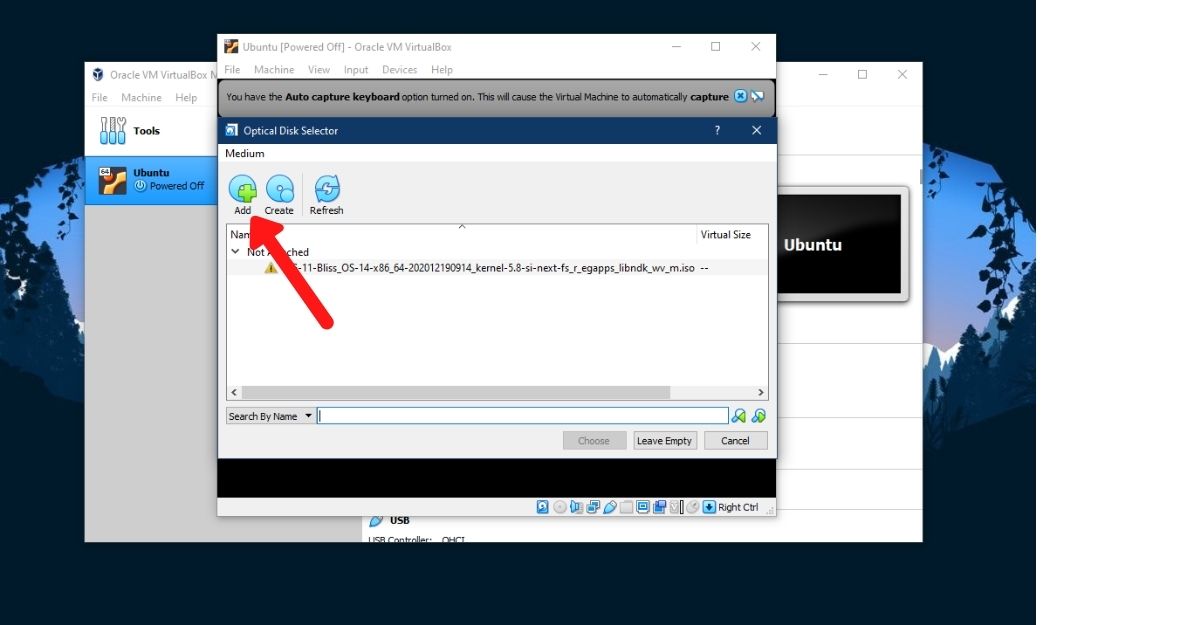The image size is (1200, 625).
Task: Click the scroll left arrow of medium list
Action: [235, 393]
